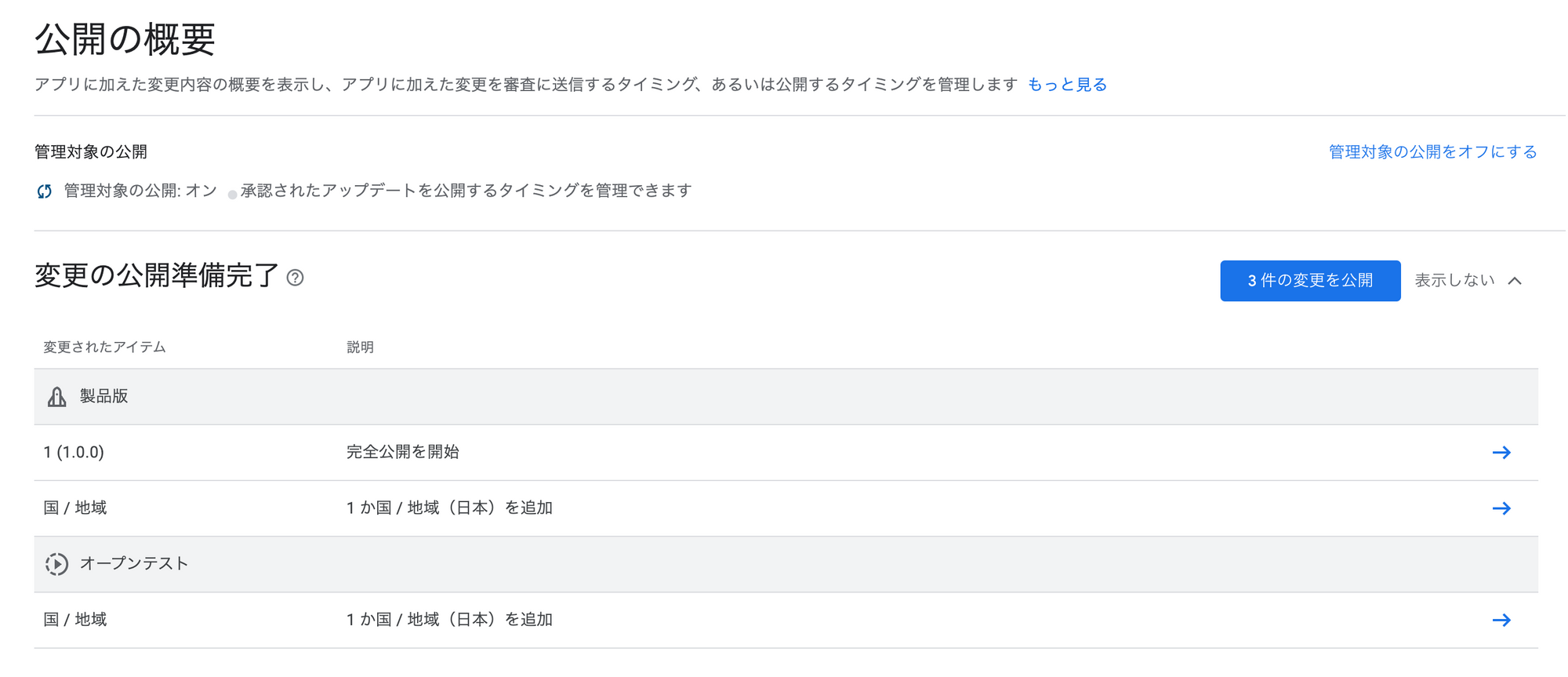Open the もっと見る link
This screenshot has width=1568, height=677.
pos(1067,85)
